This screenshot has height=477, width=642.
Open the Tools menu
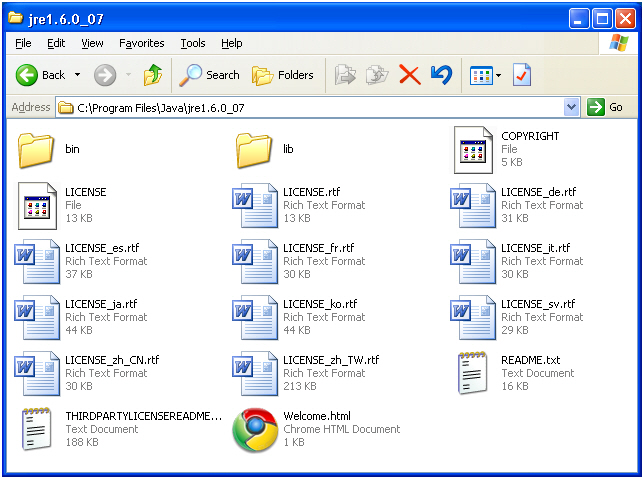(x=192, y=43)
